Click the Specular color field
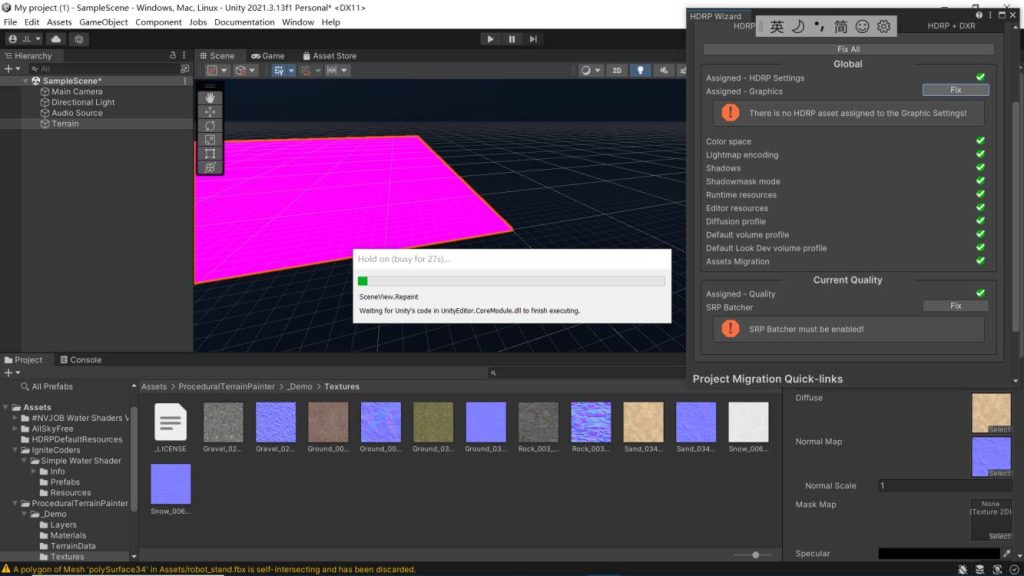 click(938, 554)
